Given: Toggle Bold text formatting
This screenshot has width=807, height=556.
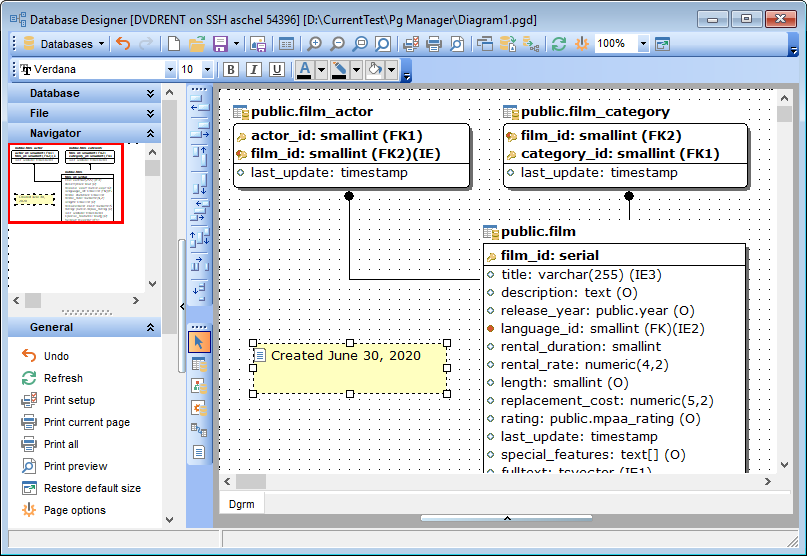Looking at the screenshot, I should [231, 70].
